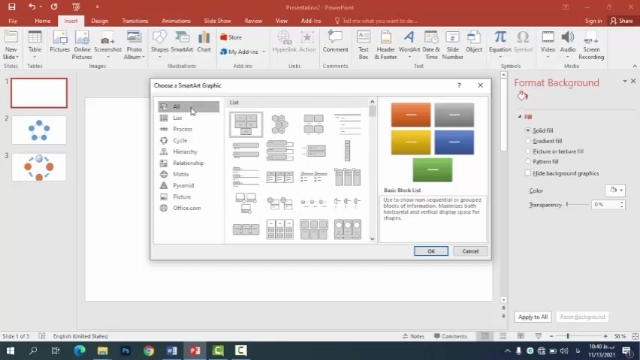Select slide 3 thumbnail in panel
This screenshot has width=640, height=360.
pos(39,167)
